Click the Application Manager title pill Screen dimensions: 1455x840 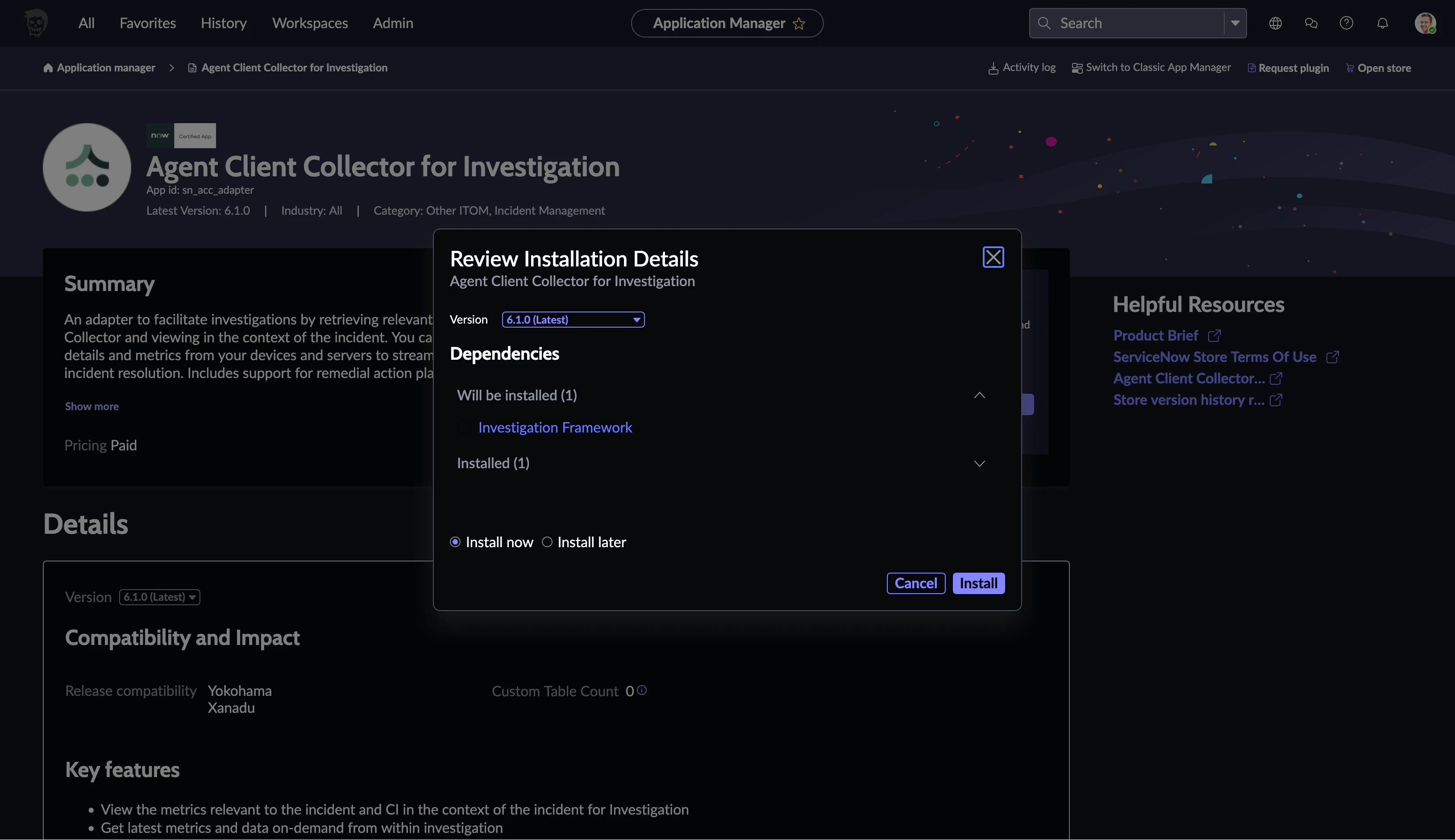pos(727,23)
